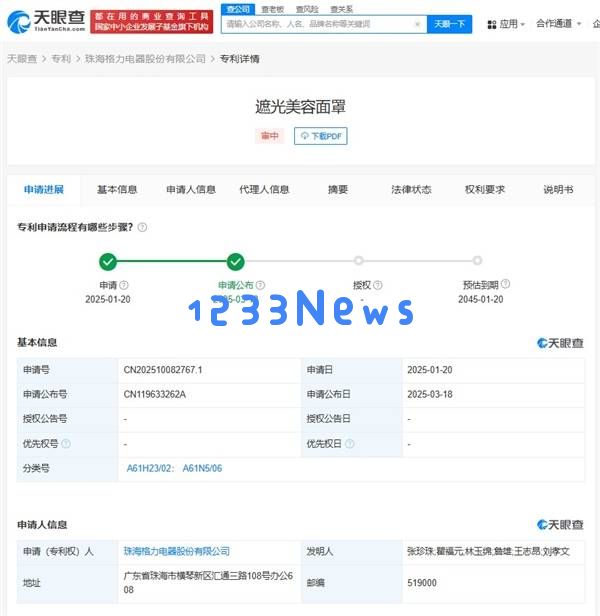The height and width of the screenshot is (616, 600).
Task: Open classification link A61H23/02
Action: pos(150,468)
